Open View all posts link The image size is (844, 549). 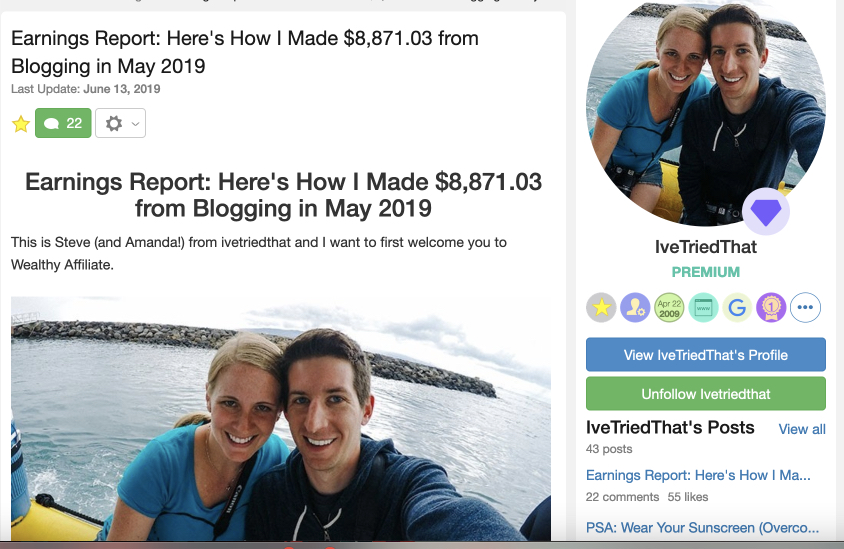click(x=802, y=429)
